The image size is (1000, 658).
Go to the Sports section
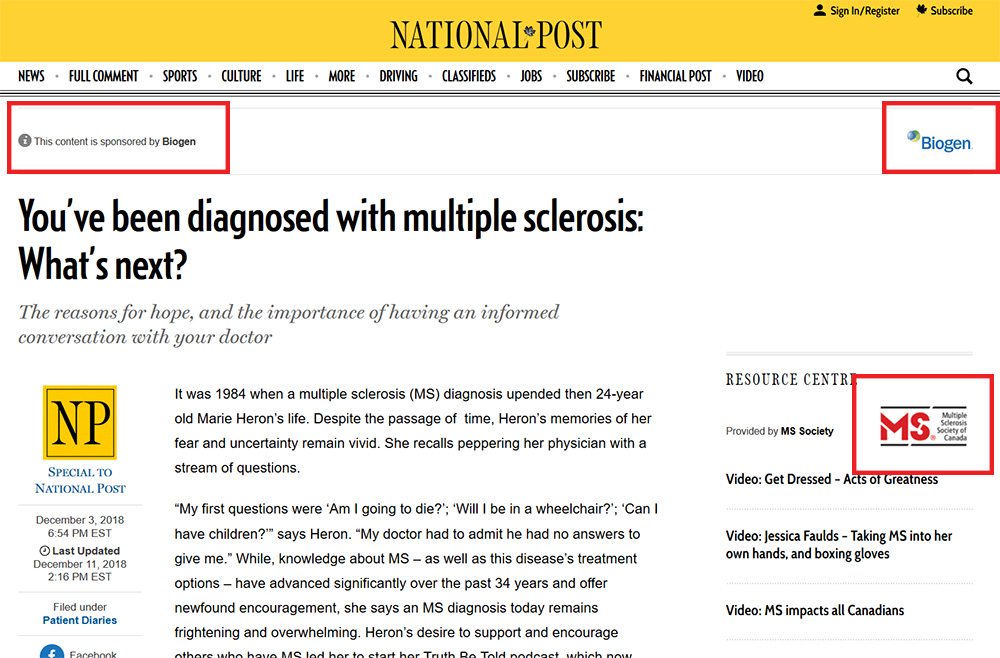coord(180,77)
